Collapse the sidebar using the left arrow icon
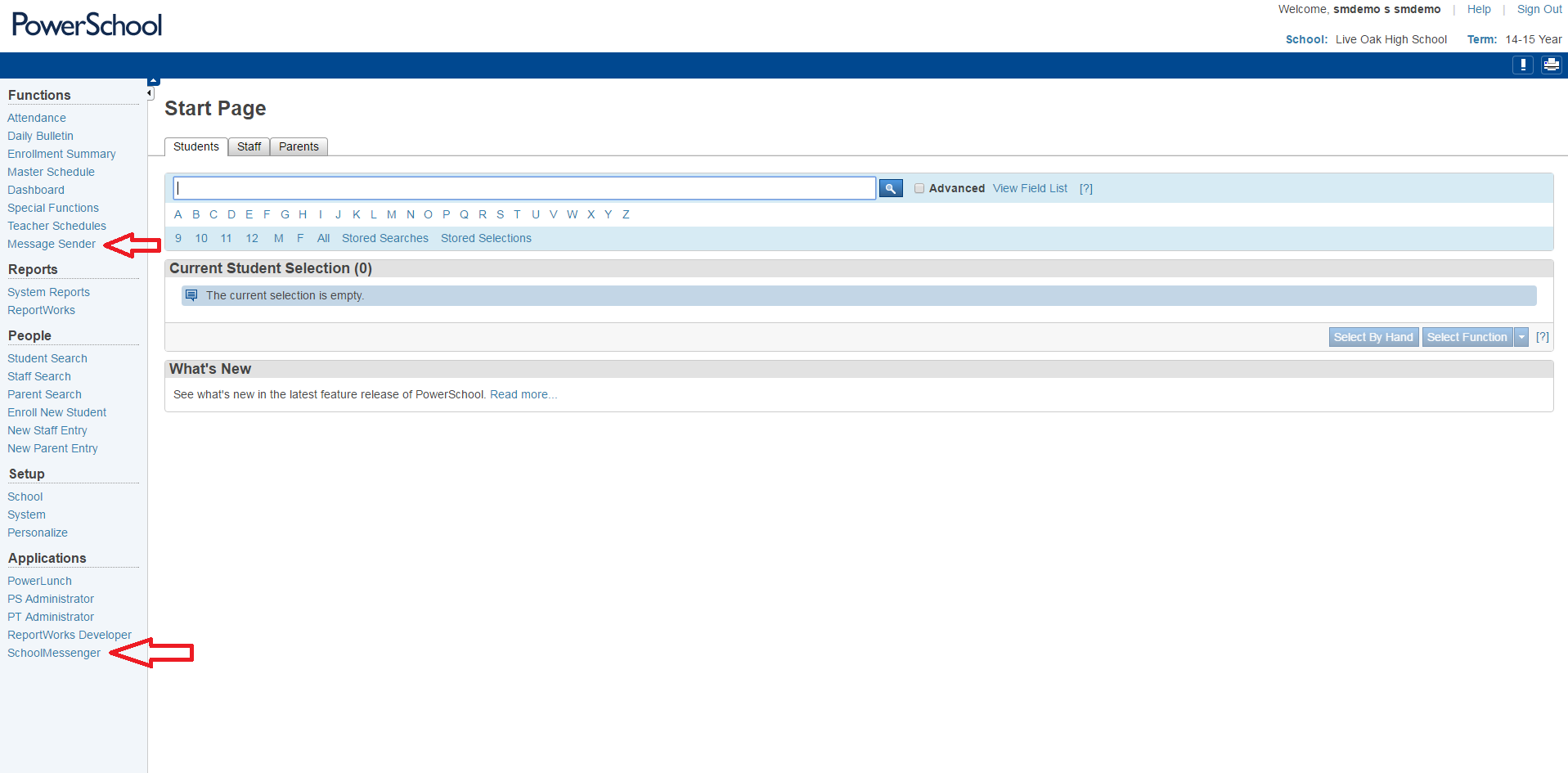The height and width of the screenshot is (773, 1568). pos(150,92)
